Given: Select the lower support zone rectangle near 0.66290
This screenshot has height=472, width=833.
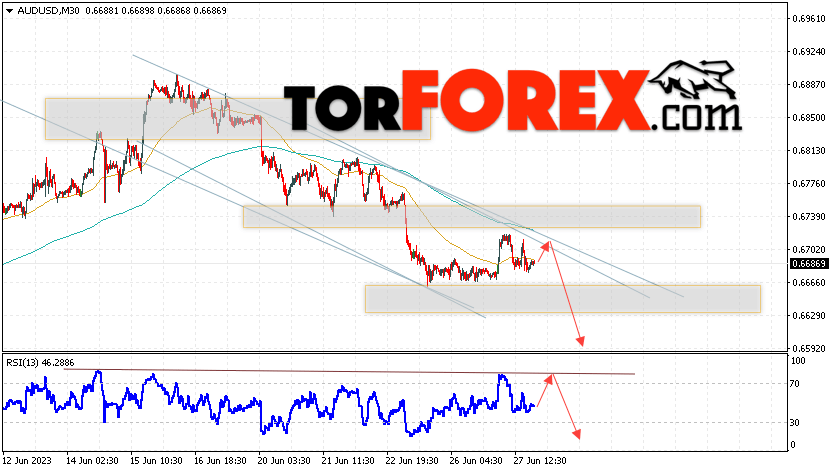Looking at the screenshot, I should [563, 299].
